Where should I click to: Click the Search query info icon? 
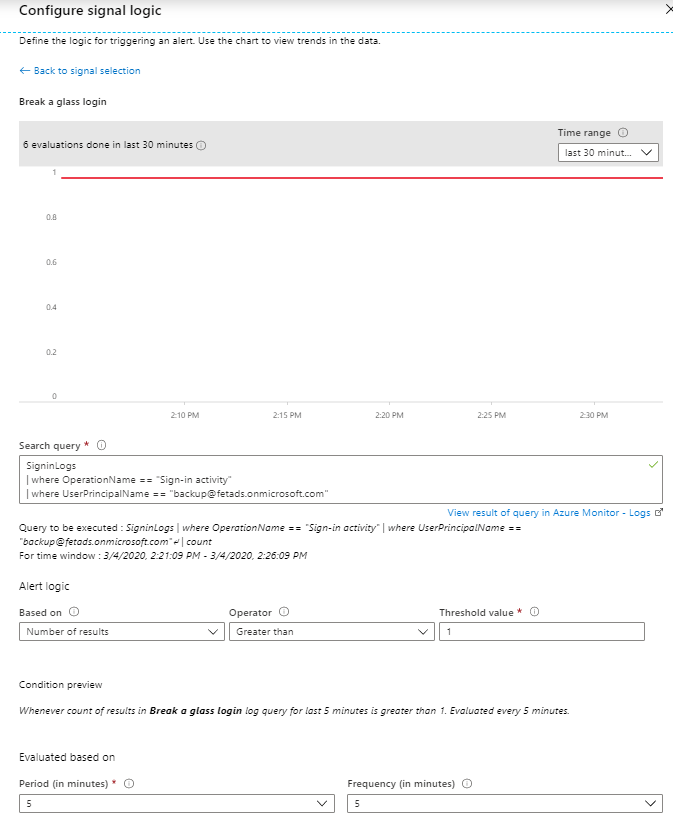click(102, 446)
